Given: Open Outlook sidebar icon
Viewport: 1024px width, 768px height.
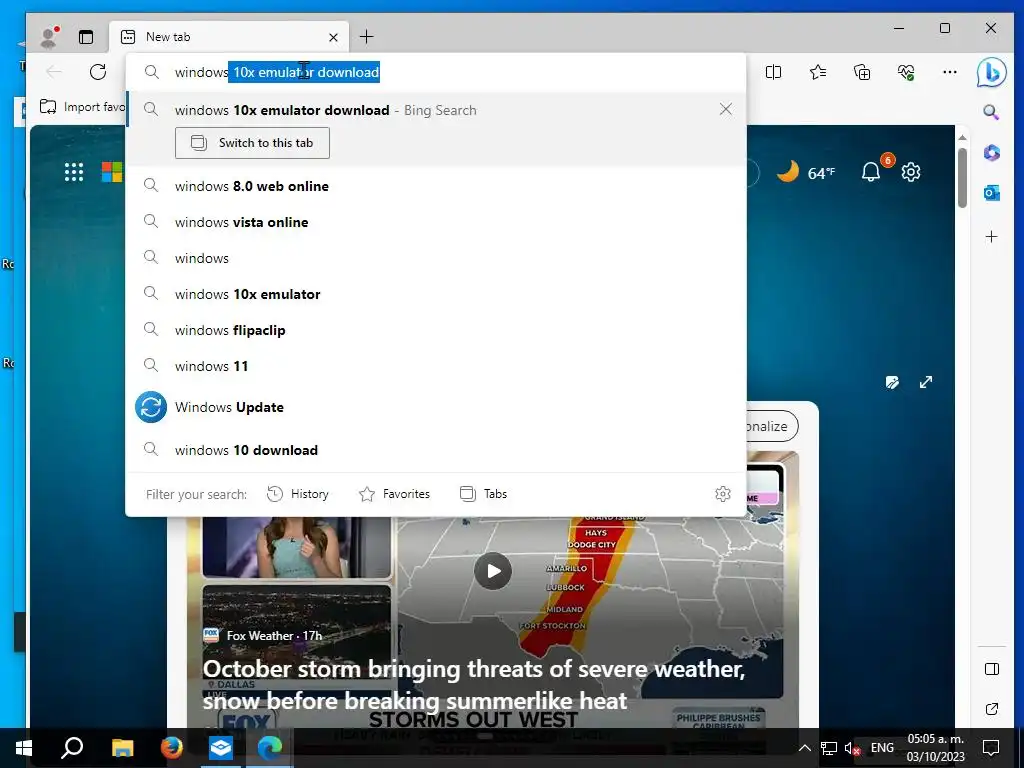Looking at the screenshot, I should (991, 193).
